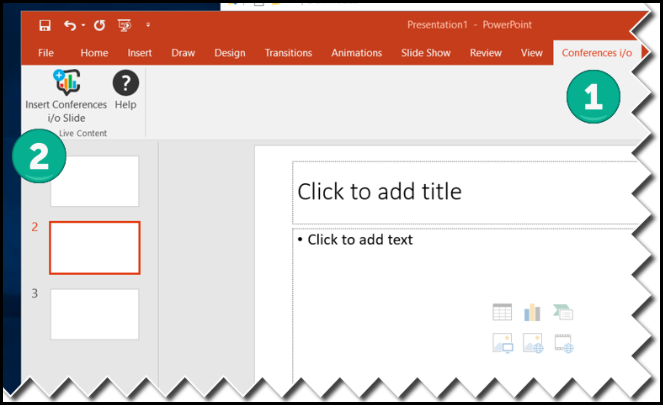This screenshot has height=405, width=663.
Task: Click Insert Conferences i/o Slide button
Action: [x=66, y=97]
